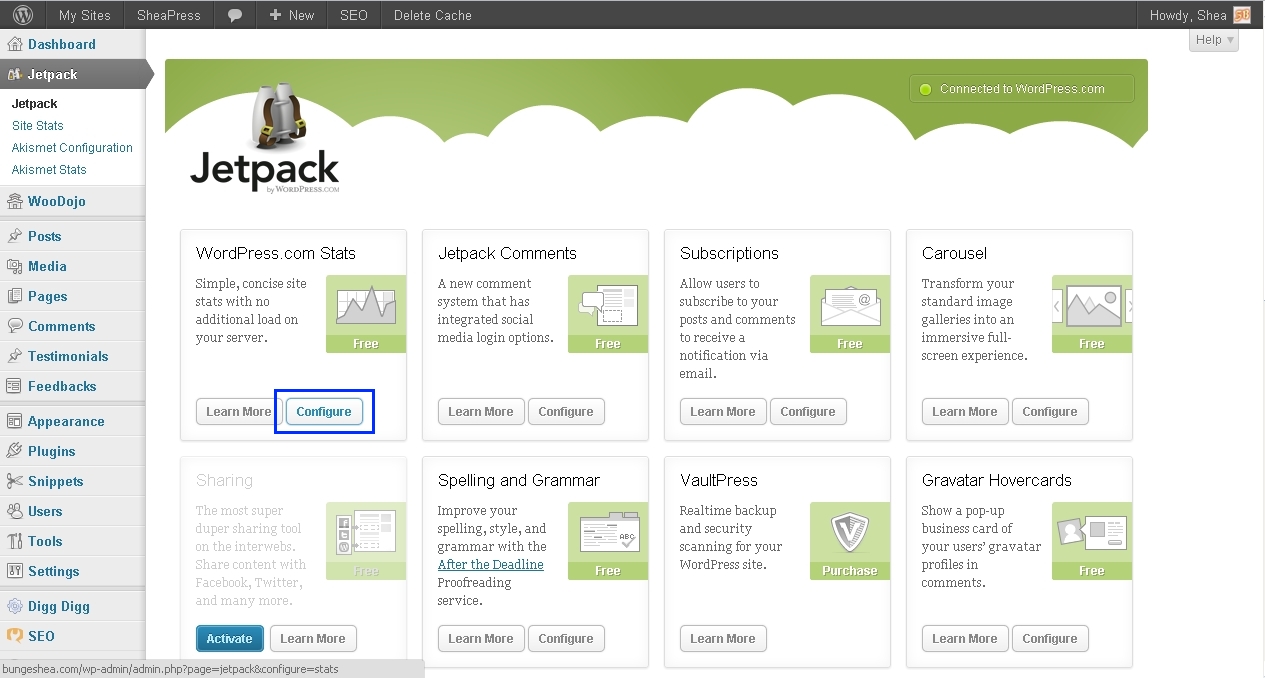Click the Carousel gallery image
The image size is (1265, 678).
1092,314
